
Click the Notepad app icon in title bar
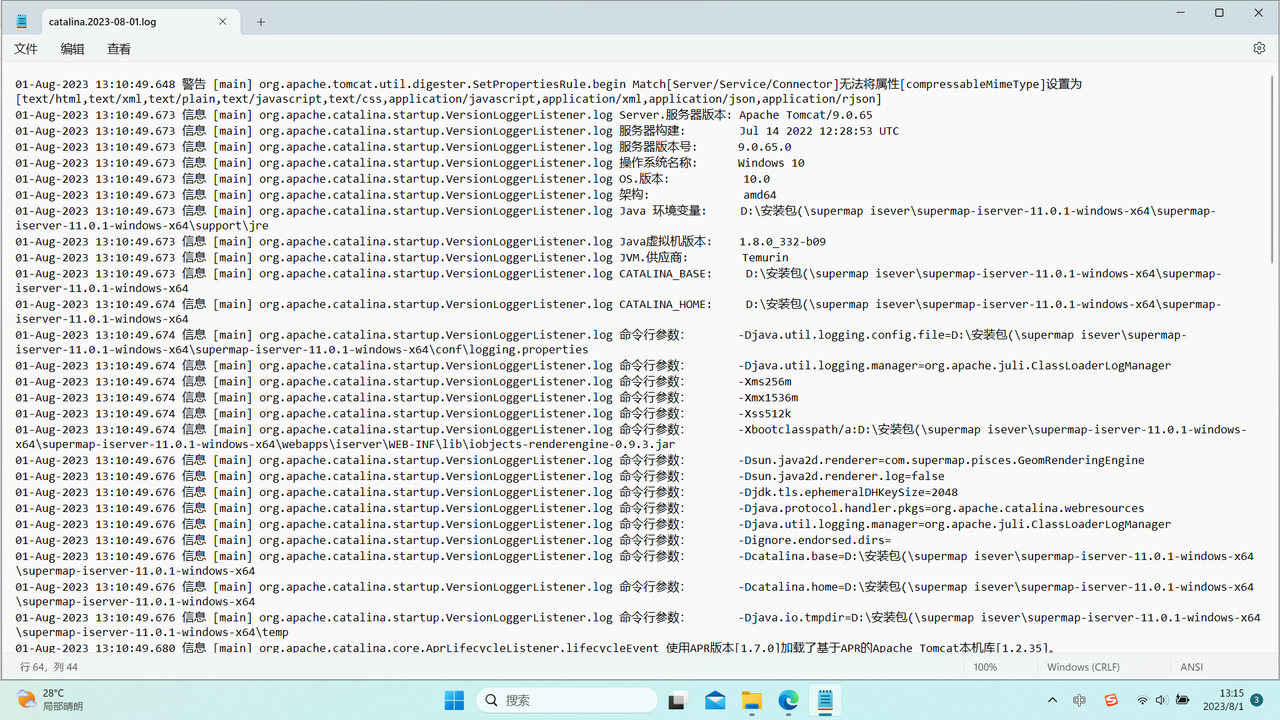click(x=22, y=21)
